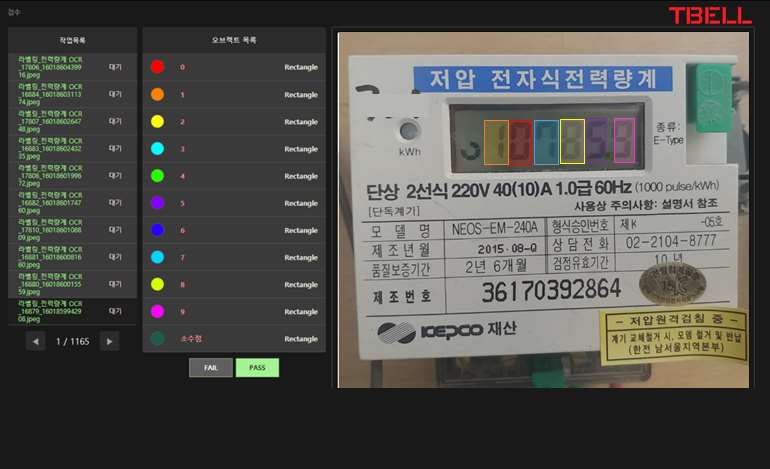This screenshot has height=469, width=770.
Task: Click the 대기 status of file 16884
Action: point(115,94)
